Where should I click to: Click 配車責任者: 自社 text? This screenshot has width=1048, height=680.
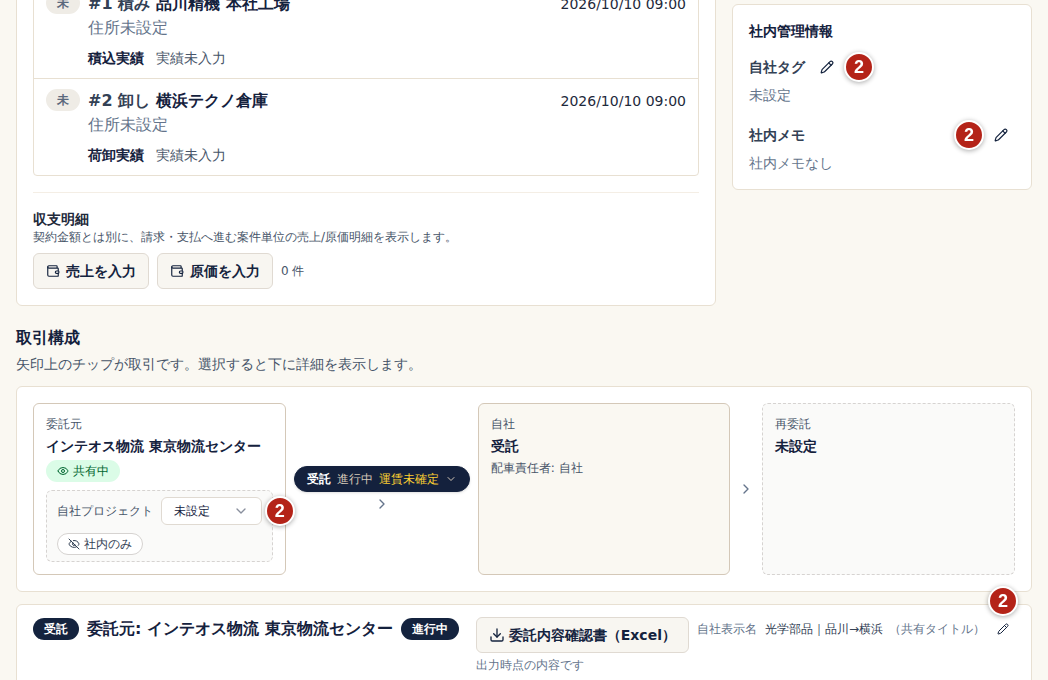(x=537, y=468)
